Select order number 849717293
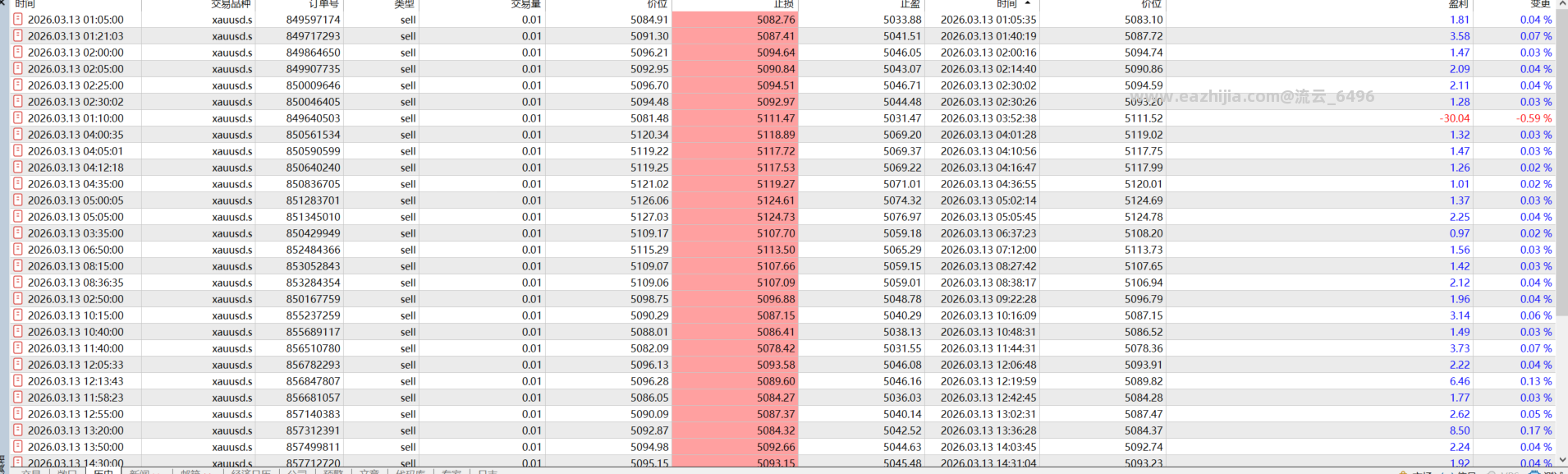 (x=313, y=36)
